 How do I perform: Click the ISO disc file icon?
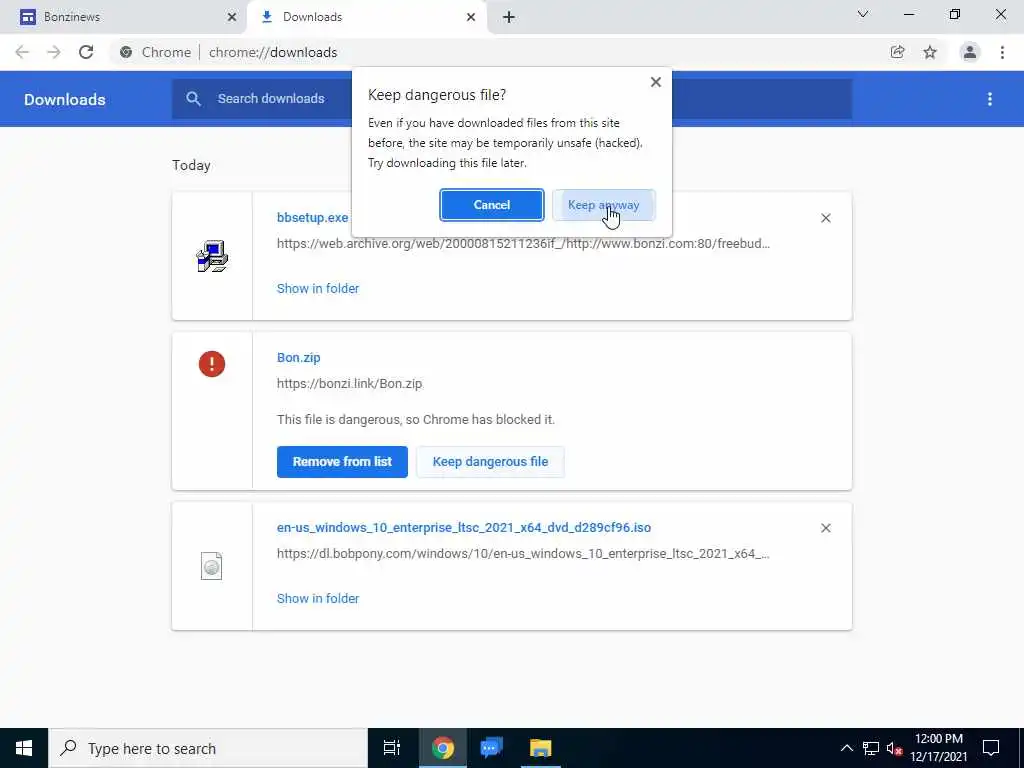(212, 566)
